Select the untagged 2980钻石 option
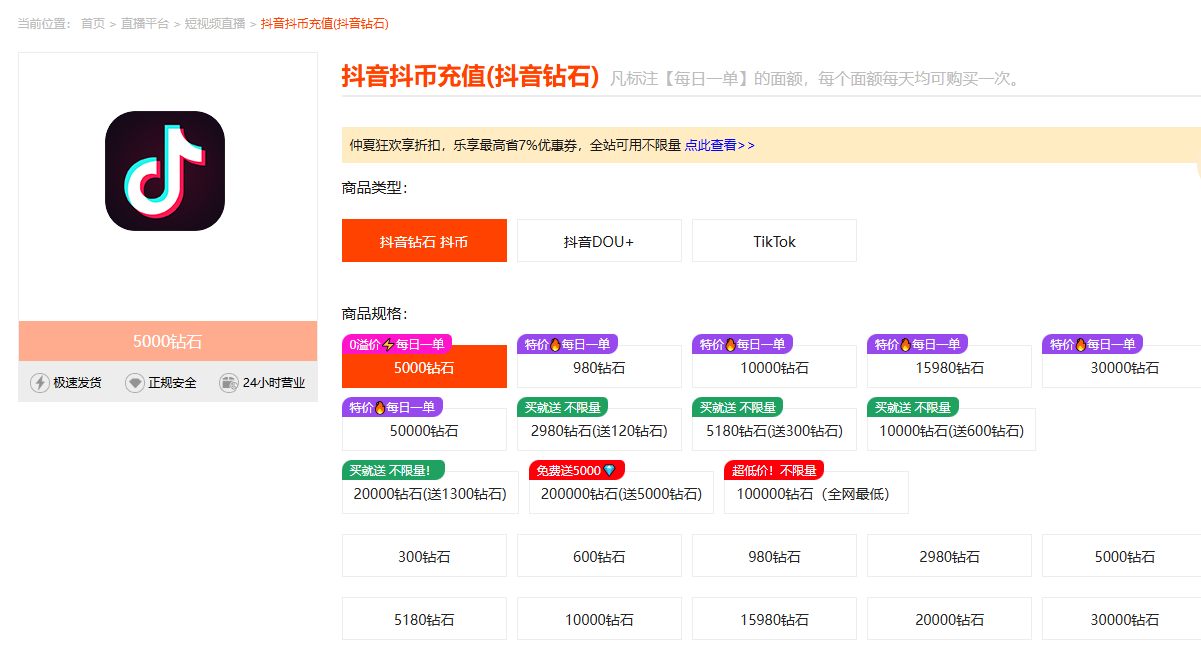1201x650 pixels. click(949, 556)
